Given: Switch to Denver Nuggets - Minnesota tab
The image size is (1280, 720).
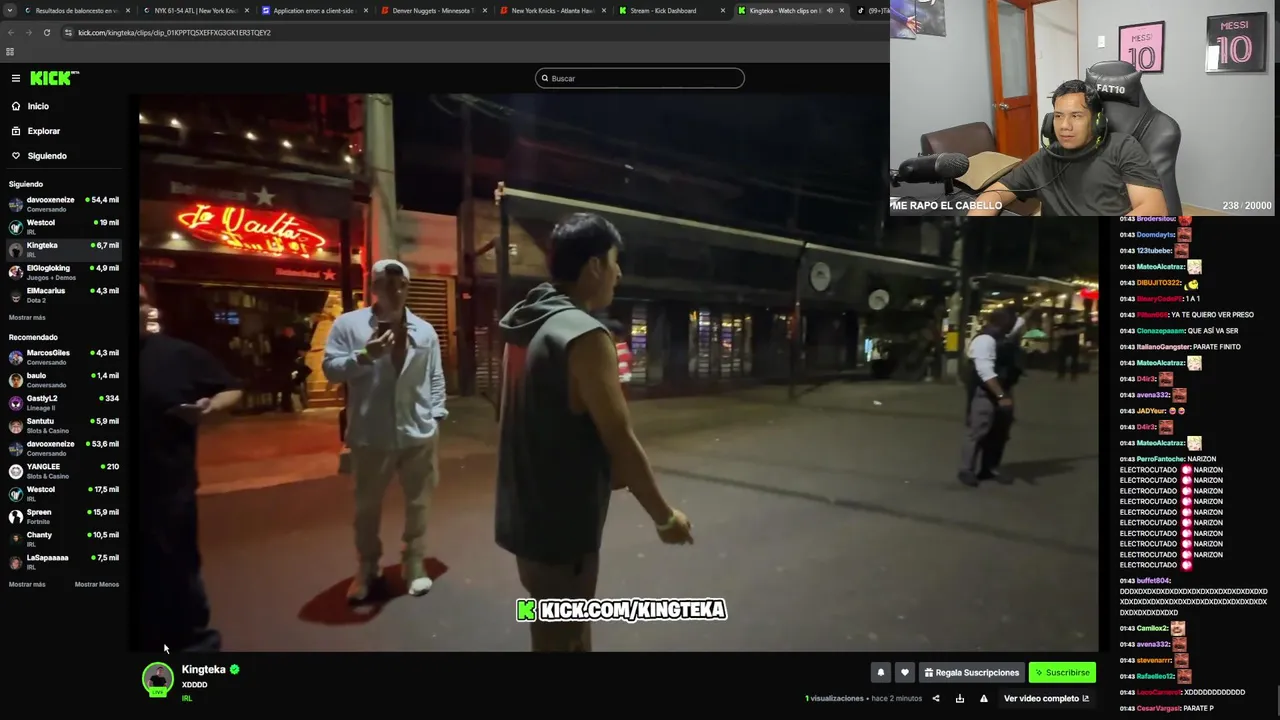Looking at the screenshot, I should coord(433,10).
